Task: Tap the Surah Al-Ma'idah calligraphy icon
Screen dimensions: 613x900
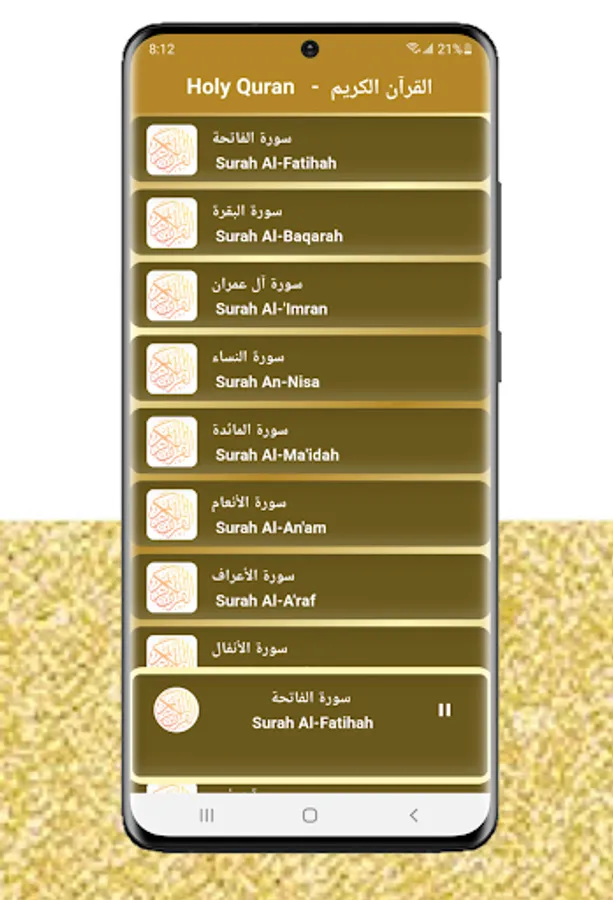Action: 172,441
